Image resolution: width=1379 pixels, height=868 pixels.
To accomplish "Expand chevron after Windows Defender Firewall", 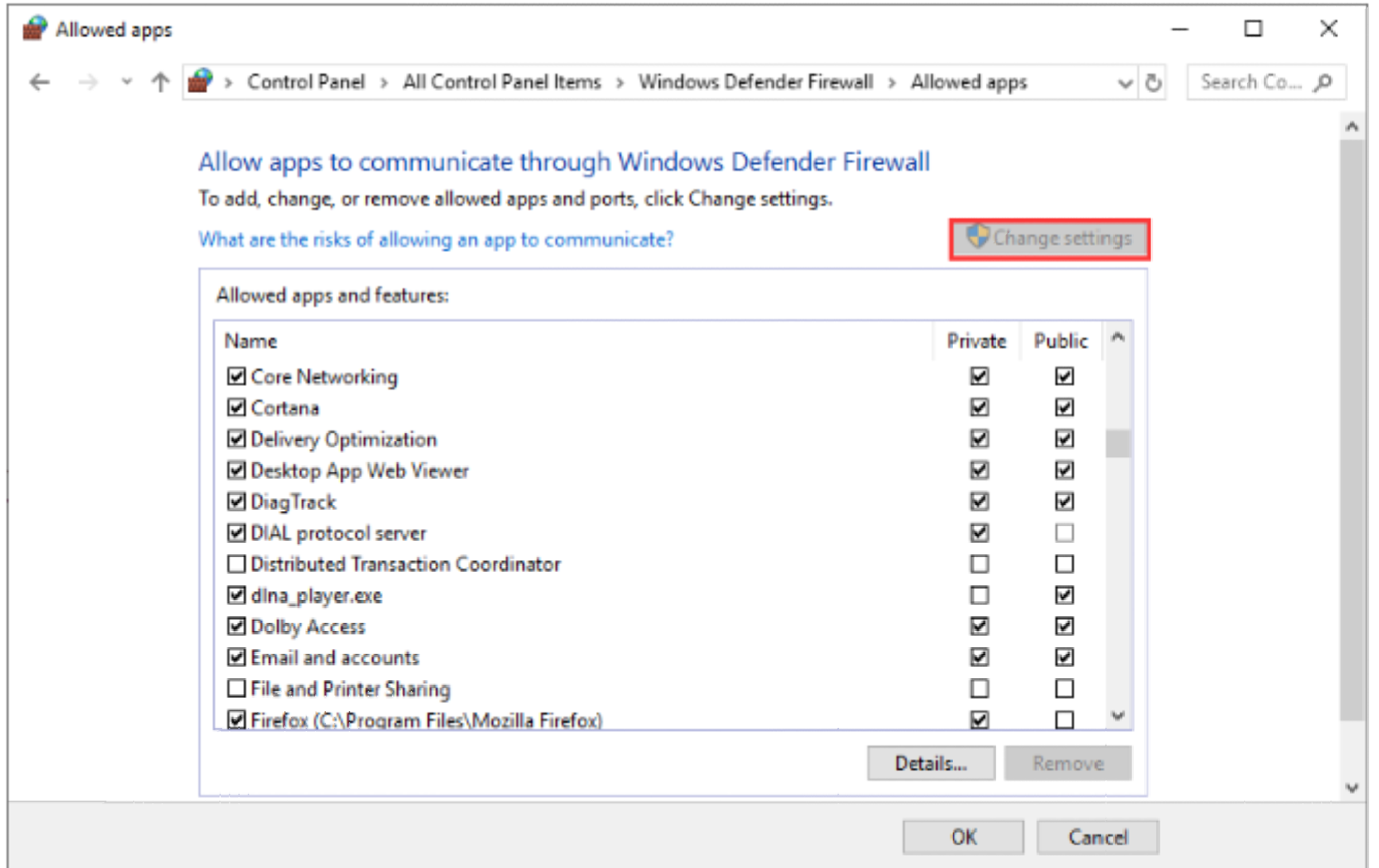I will (x=892, y=83).
